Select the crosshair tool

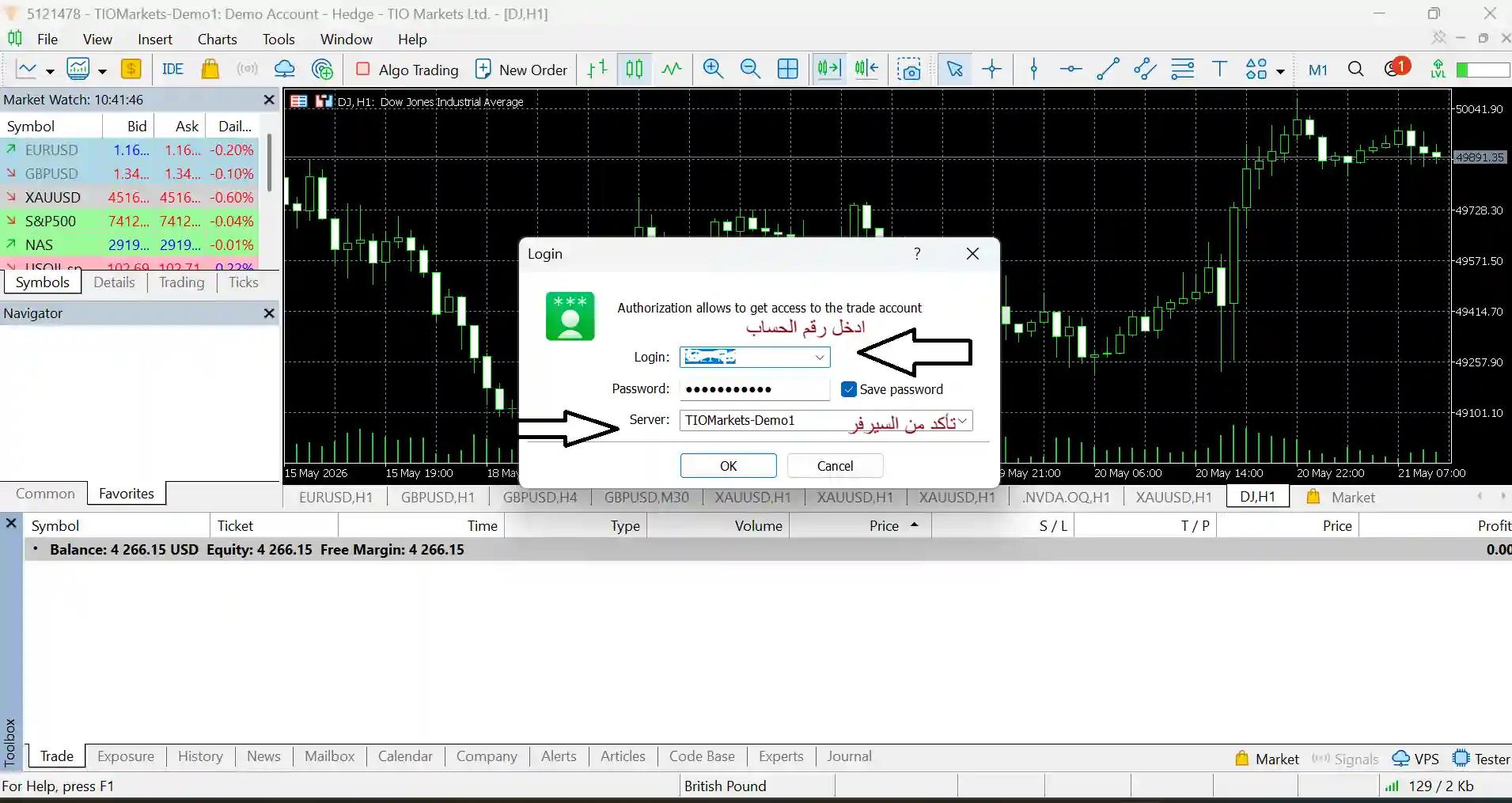991,70
